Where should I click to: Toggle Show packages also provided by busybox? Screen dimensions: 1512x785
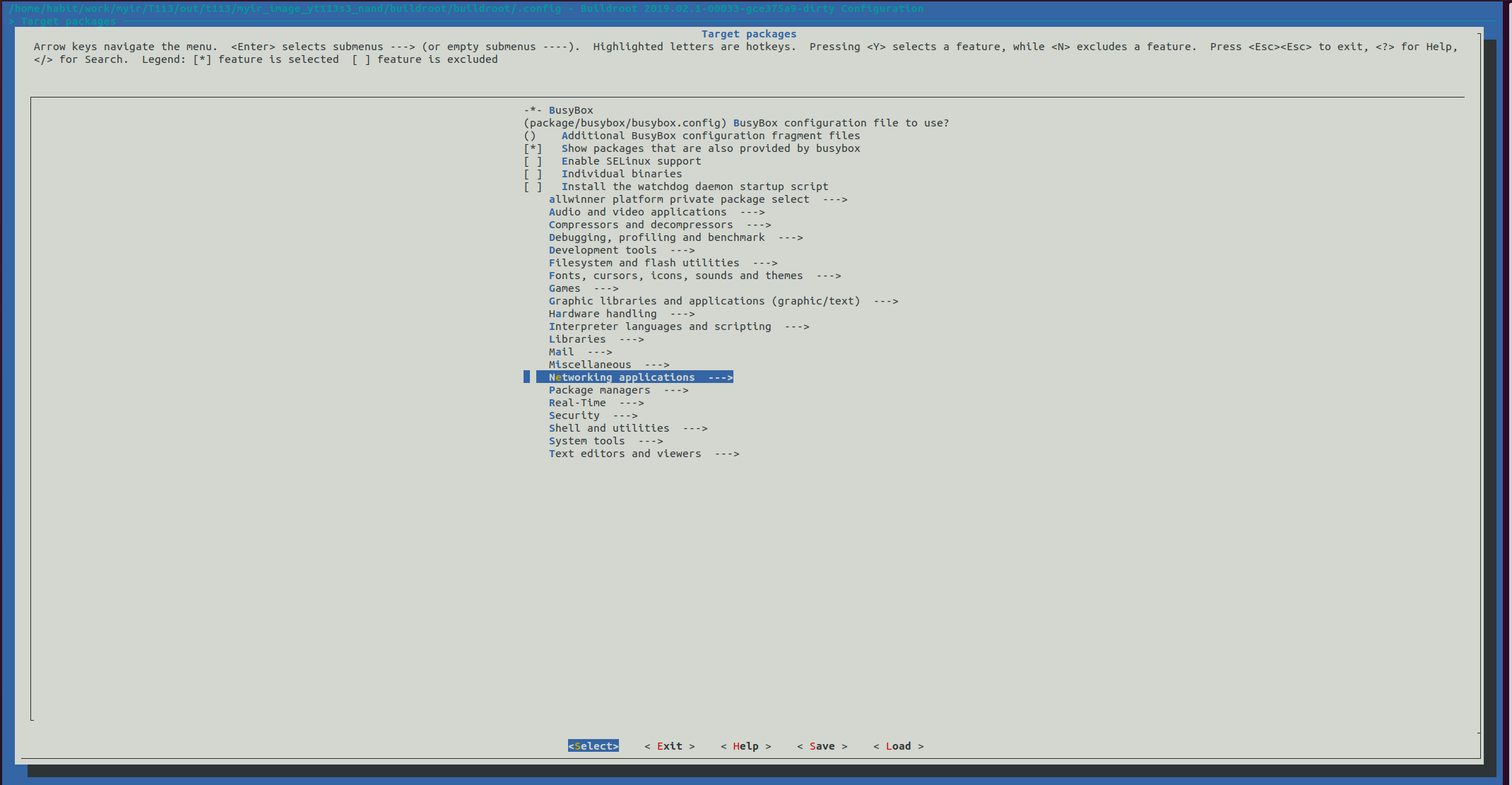pos(710,148)
